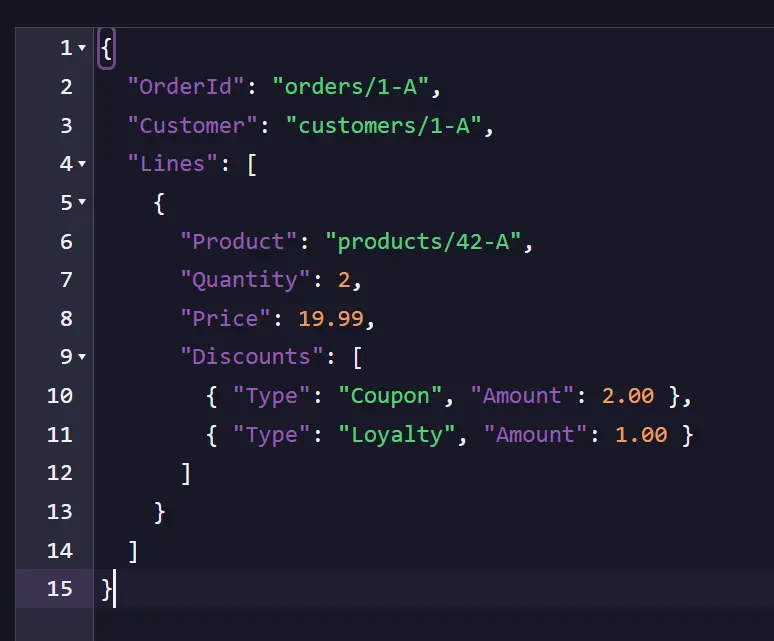Select the "Product" key on line 6
Viewport: 774px width, 641px height.
[238, 242]
